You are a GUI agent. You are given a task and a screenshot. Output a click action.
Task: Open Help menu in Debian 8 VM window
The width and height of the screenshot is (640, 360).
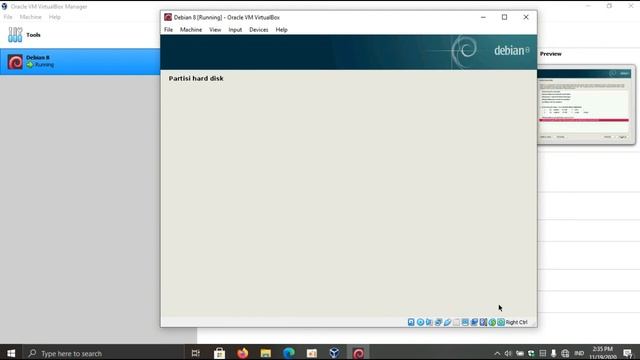pos(281,29)
